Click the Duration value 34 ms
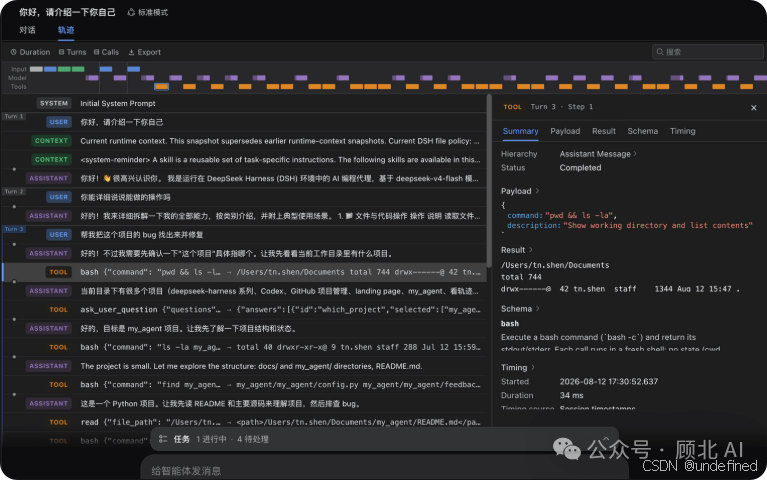Viewport: 767px width, 480px height. [571, 395]
